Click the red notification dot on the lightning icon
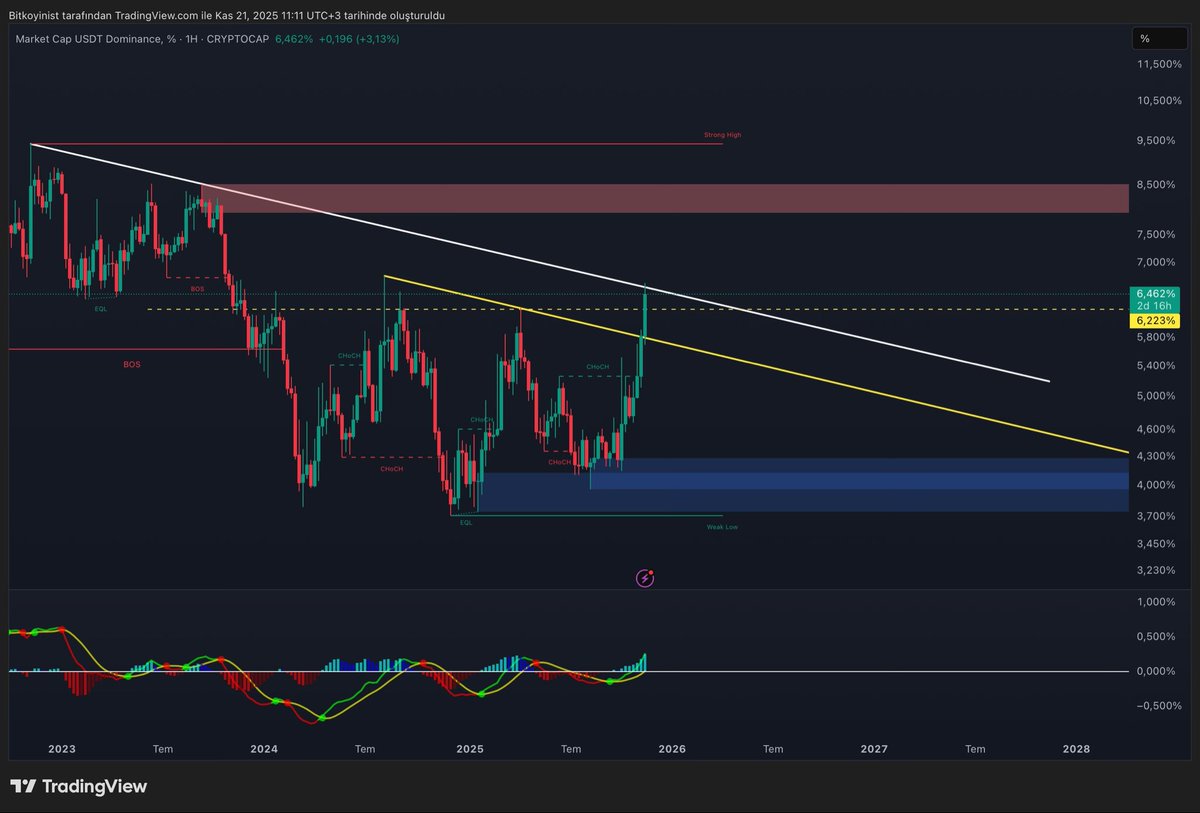This screenshot has height=813, width=1200. [x=651, y=571]
